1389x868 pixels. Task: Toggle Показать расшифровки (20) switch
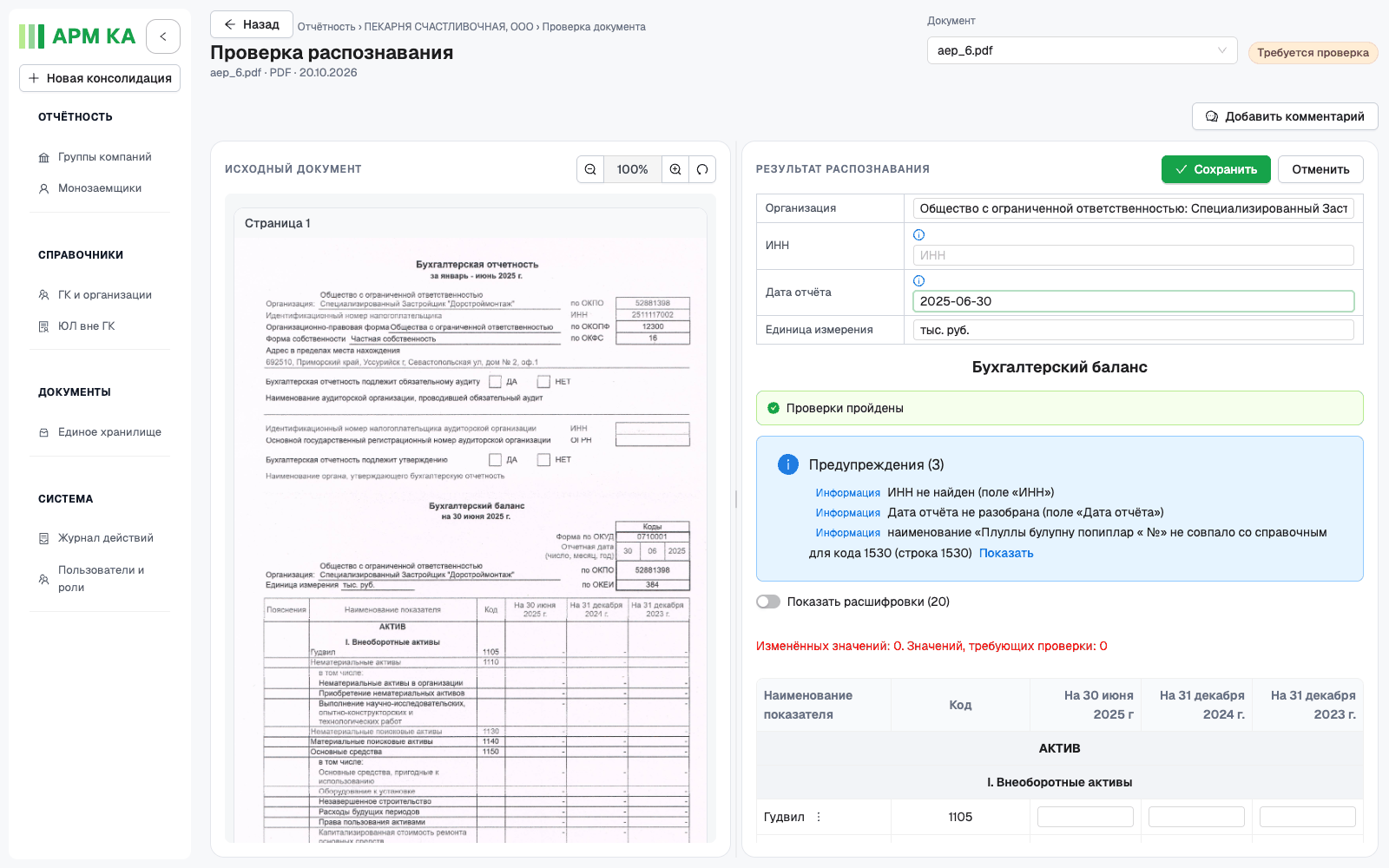(x=768, y=602)
